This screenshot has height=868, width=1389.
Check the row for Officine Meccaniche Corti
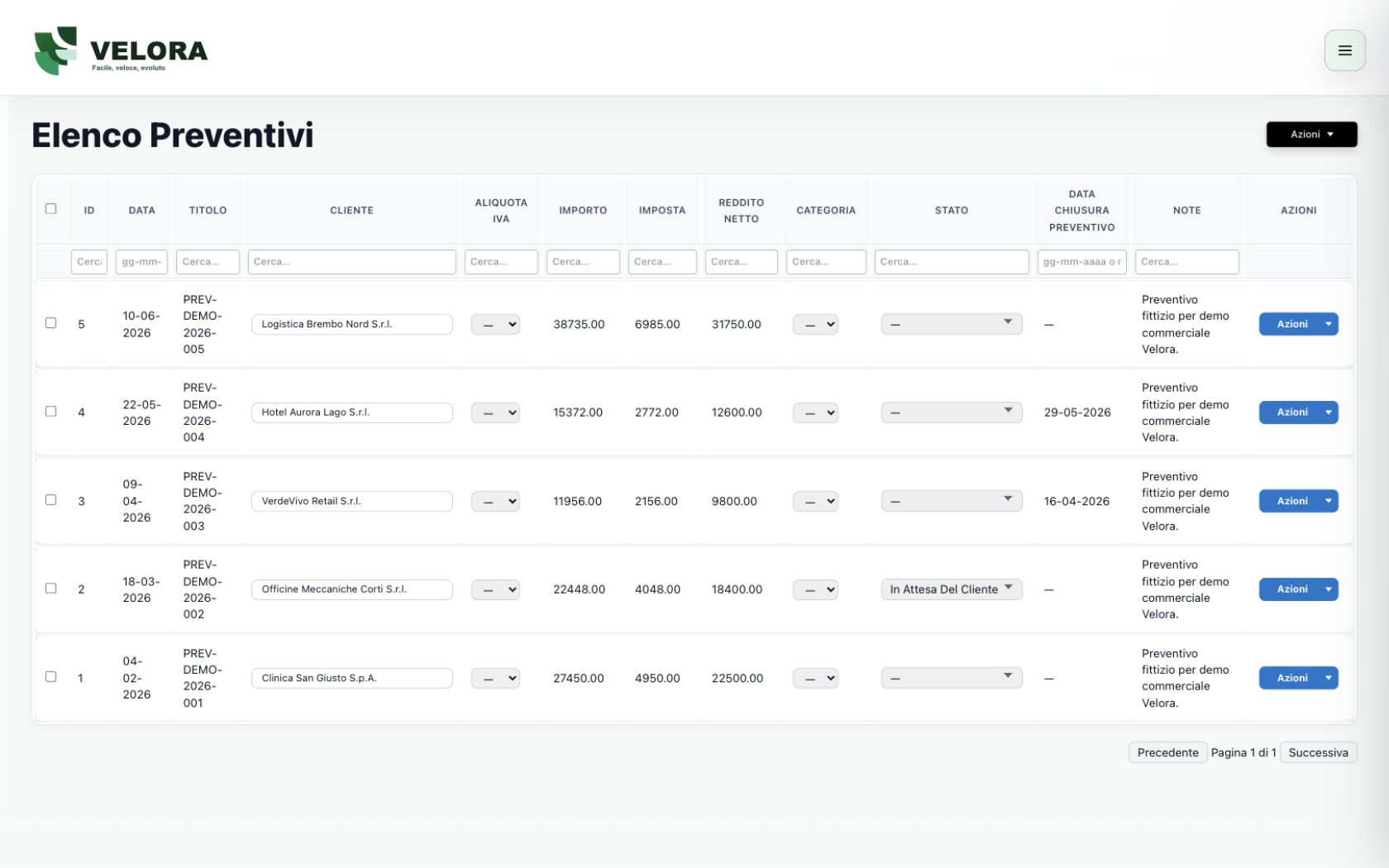click(x=50, y=589)
